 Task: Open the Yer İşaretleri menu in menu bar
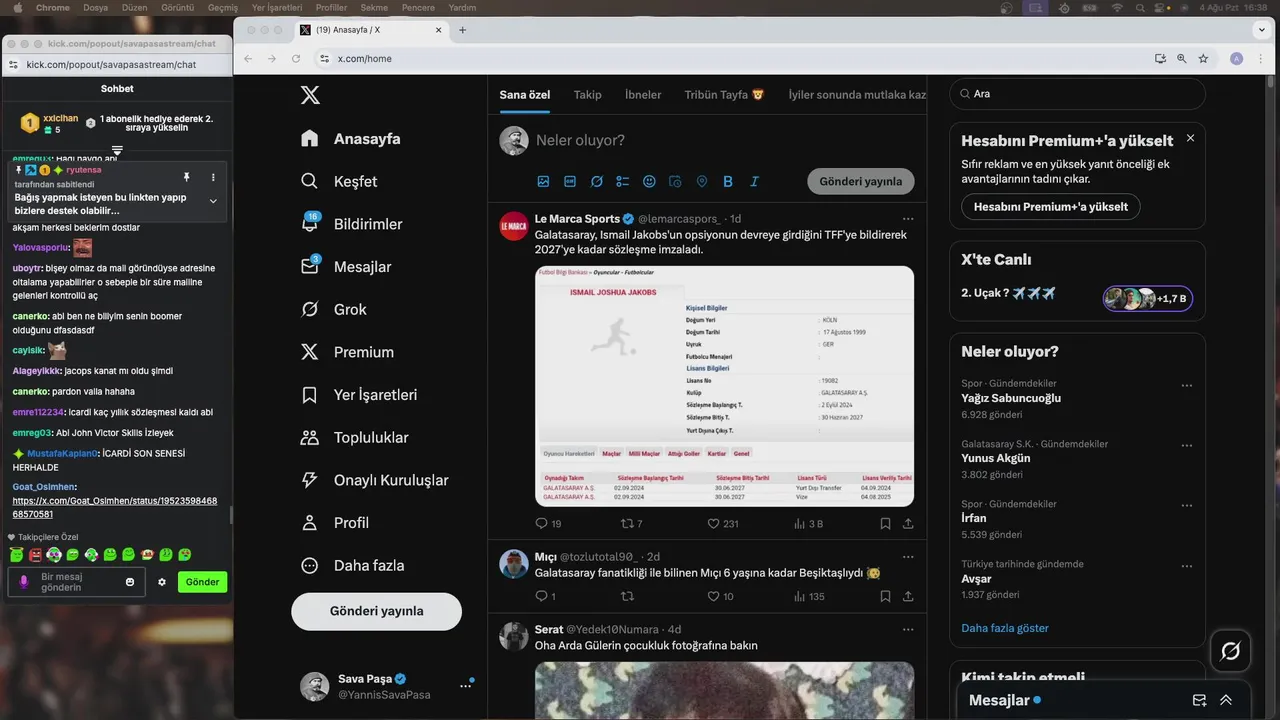click(x=277, y=7)
